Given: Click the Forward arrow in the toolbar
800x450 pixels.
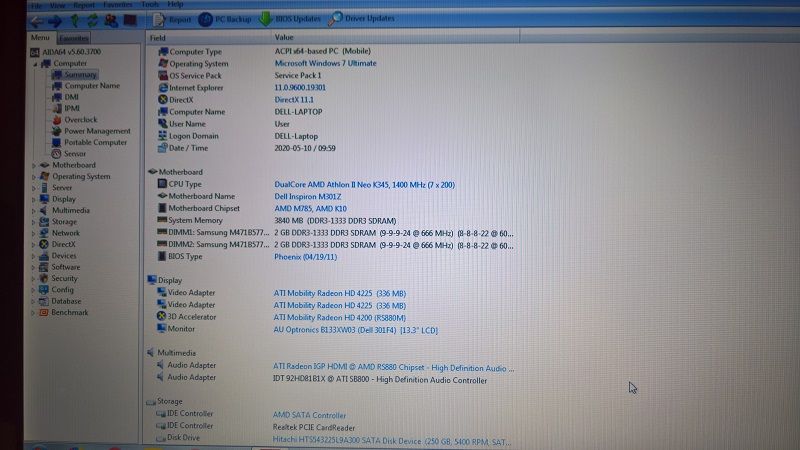Looking at the screenshot, I should point(55,21).
